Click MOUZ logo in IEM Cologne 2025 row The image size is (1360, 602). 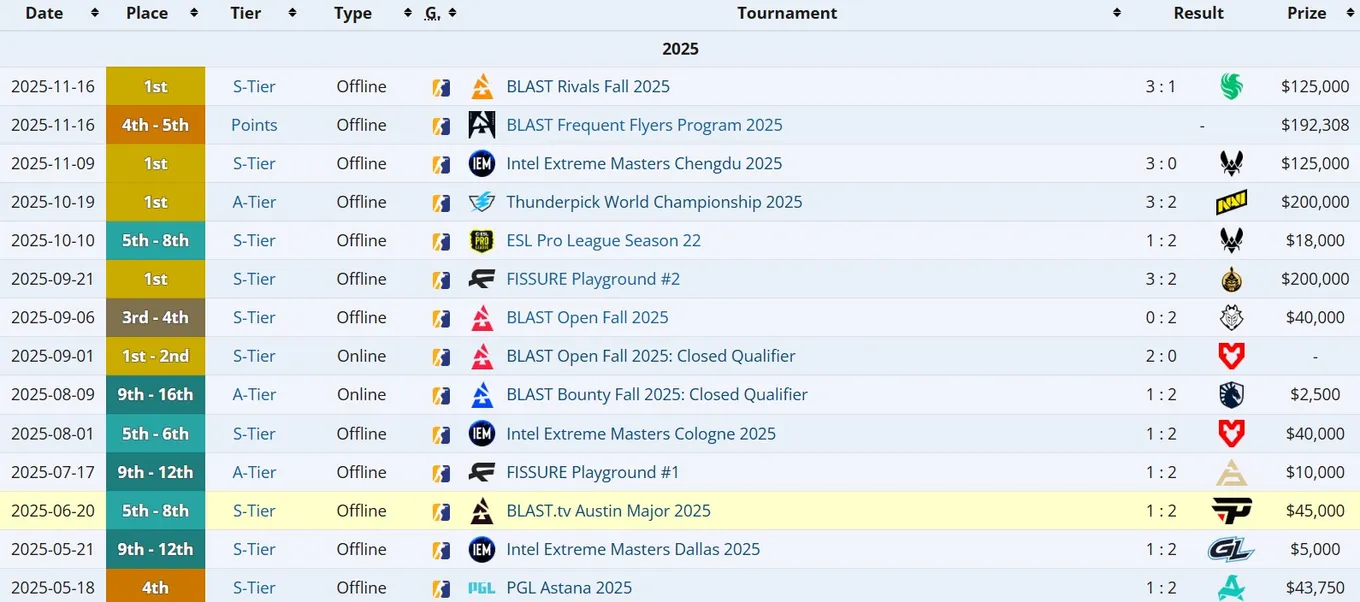click(x=1231, y=433)
